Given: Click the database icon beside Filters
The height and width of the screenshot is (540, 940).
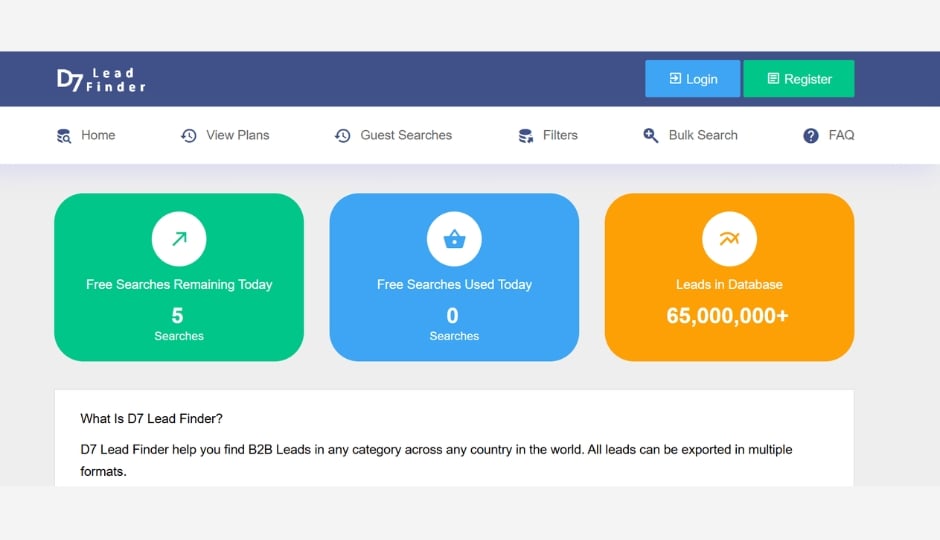Looking at the screenshot, I should click(526, 135).
